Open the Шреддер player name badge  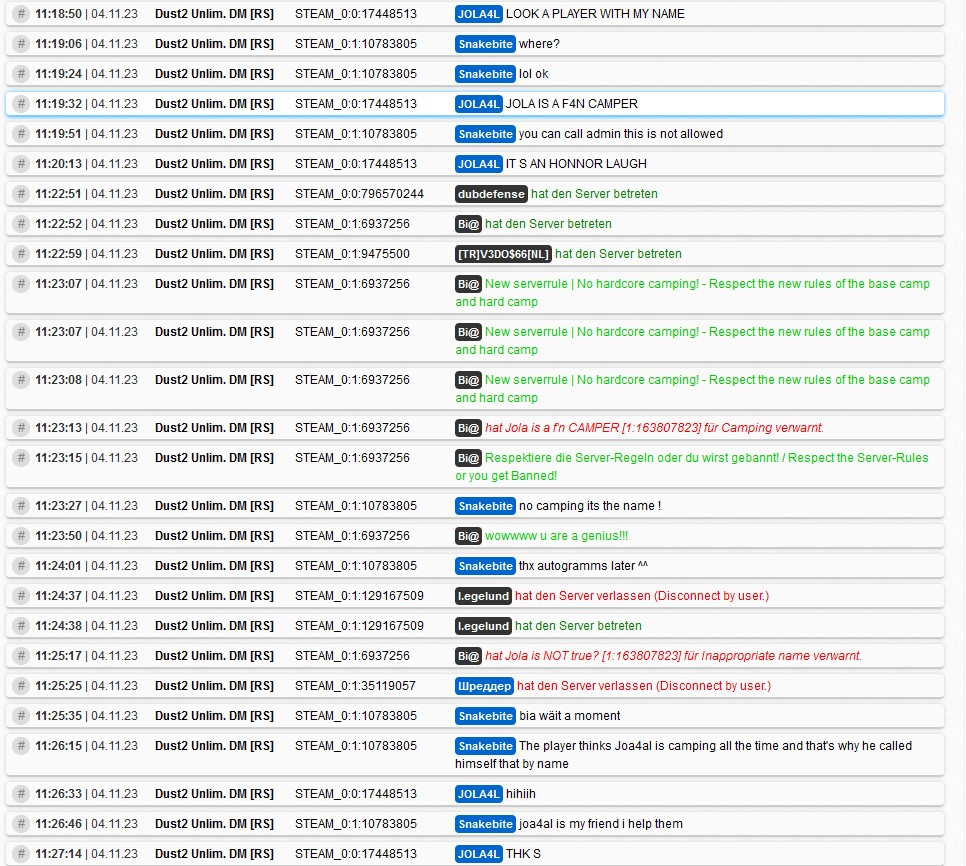[x=485, y=686]
